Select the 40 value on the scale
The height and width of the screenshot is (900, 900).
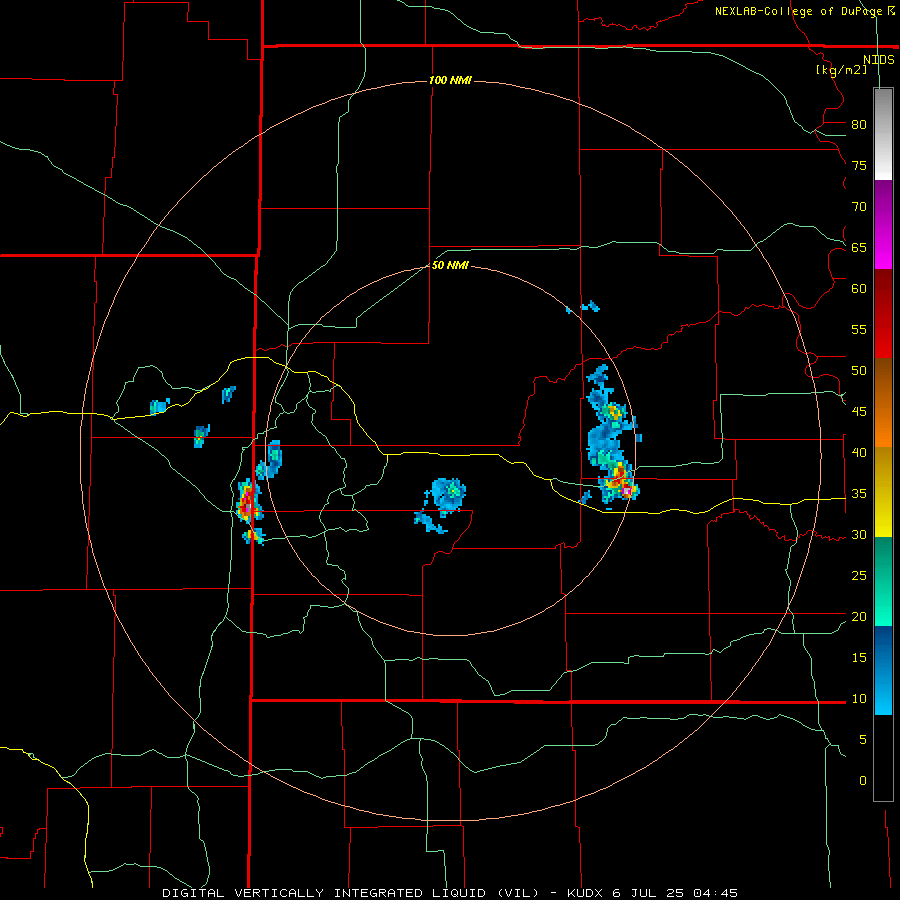[x=859, y=453]
